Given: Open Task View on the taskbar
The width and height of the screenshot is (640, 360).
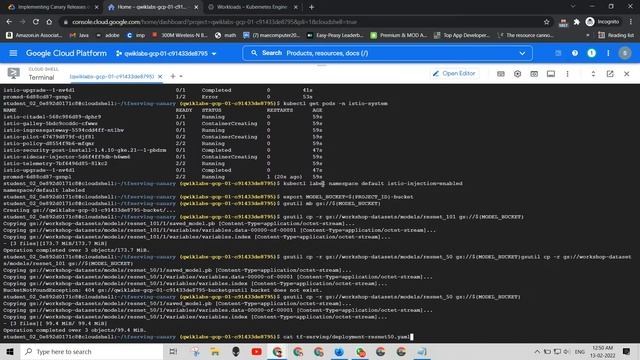Looking at the screenshot, I should point(173,351).
